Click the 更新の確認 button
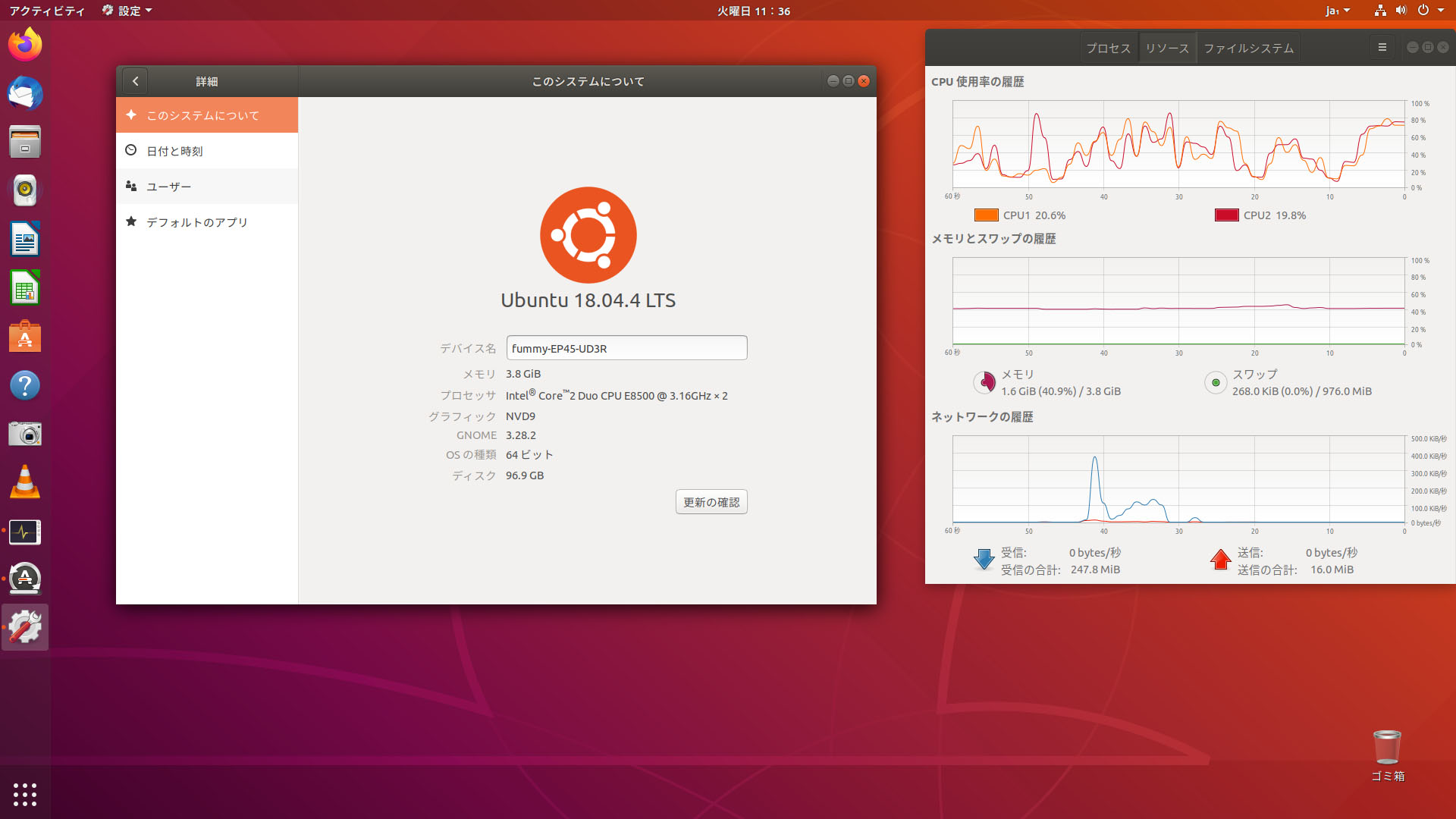 711,502
